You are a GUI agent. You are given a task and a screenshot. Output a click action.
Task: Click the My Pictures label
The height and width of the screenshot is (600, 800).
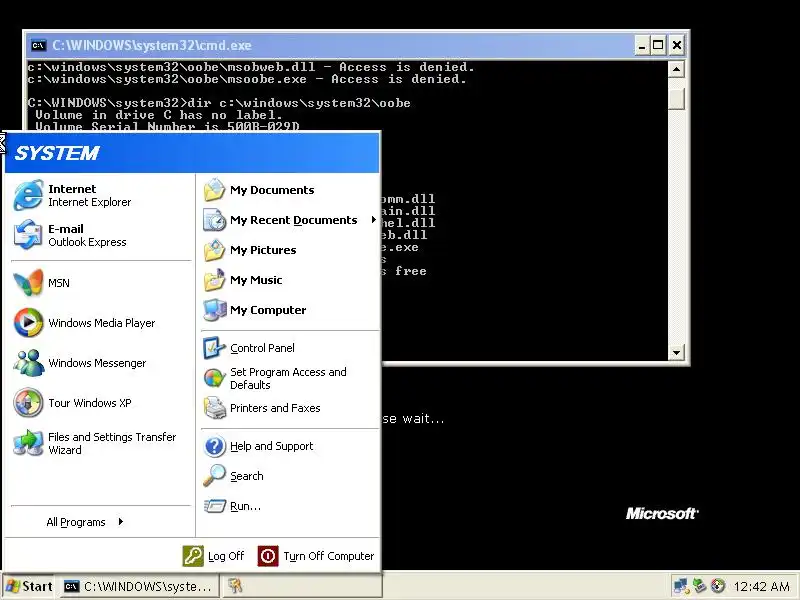(263, 250)
